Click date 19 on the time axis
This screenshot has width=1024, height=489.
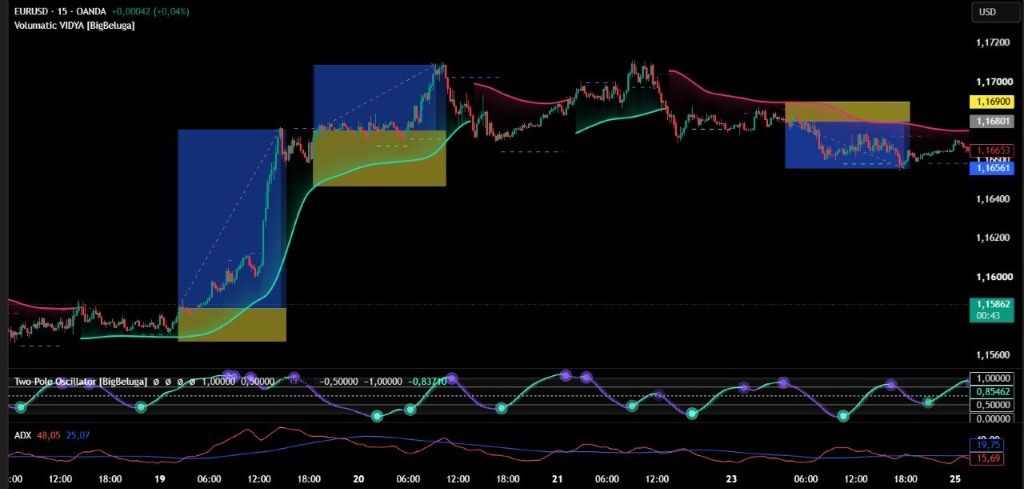pyautogui.click(x=160, y=479)
